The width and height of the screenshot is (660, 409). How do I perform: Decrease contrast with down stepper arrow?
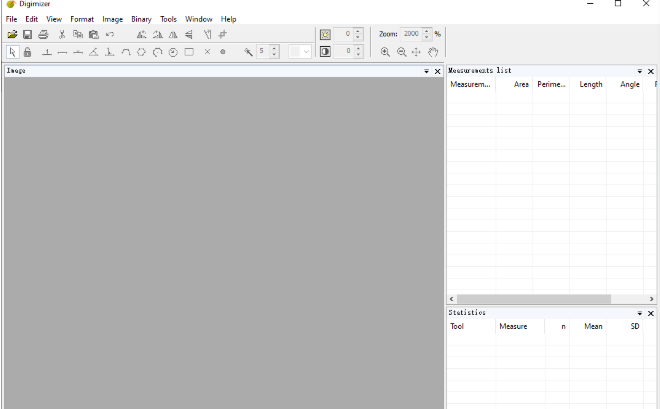(x=358, y=55)
